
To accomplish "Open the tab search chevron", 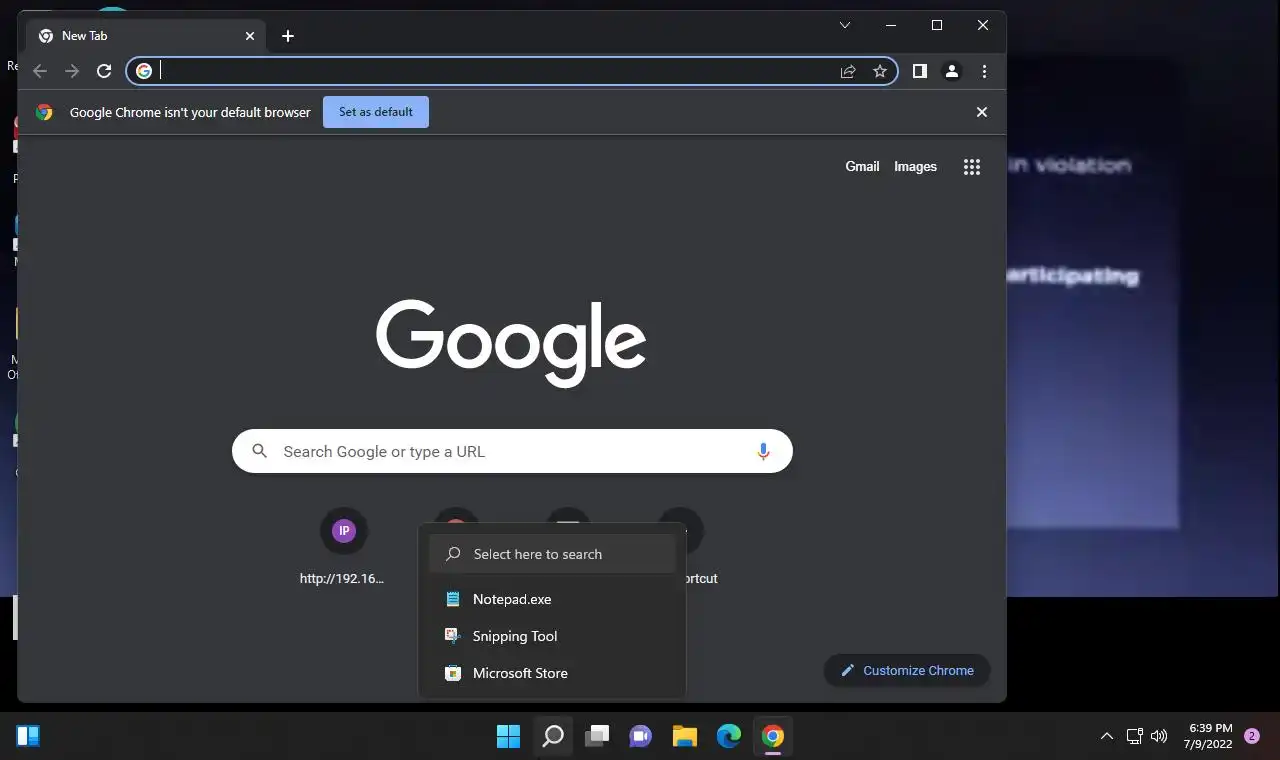I will [x=845, y=25].
